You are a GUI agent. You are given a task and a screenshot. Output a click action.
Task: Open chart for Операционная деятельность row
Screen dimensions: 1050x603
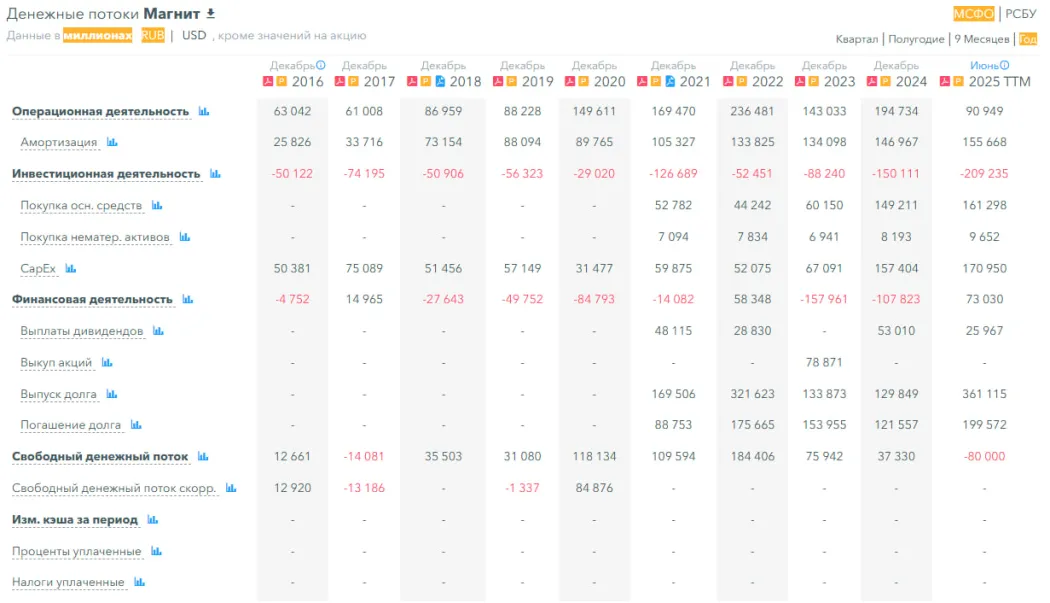[x=204, y=112]
